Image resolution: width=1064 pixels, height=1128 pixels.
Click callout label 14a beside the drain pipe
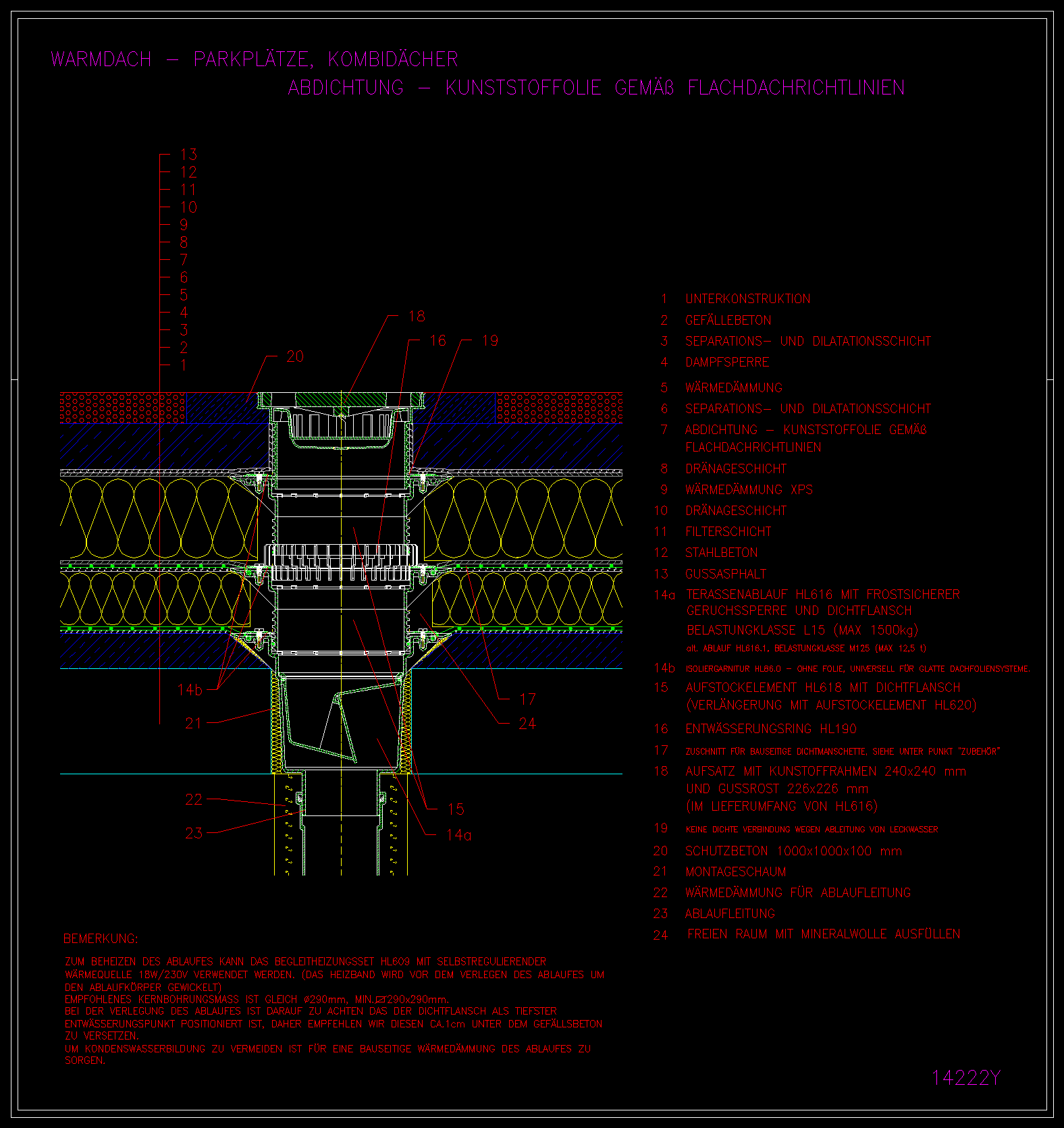click(458, 835)
